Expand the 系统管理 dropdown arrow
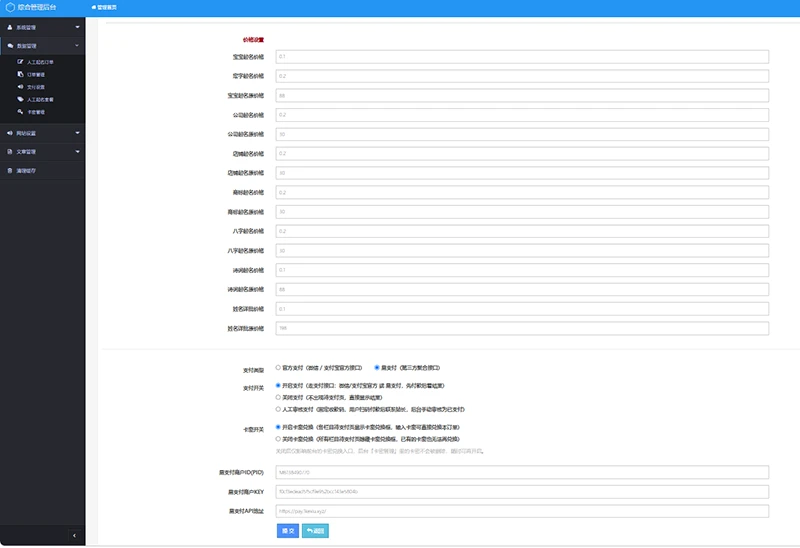This screenshot has width=800, height=548. (78, 27)
